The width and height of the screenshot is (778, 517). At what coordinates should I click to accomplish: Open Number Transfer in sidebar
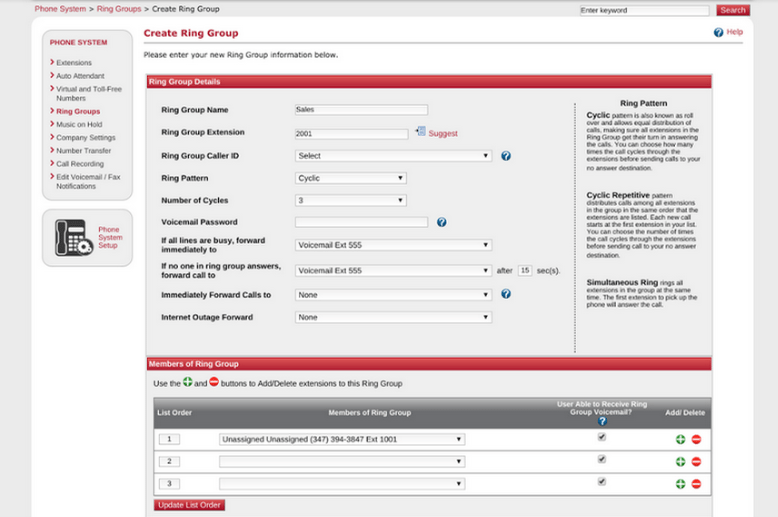[x=83, y=151]
